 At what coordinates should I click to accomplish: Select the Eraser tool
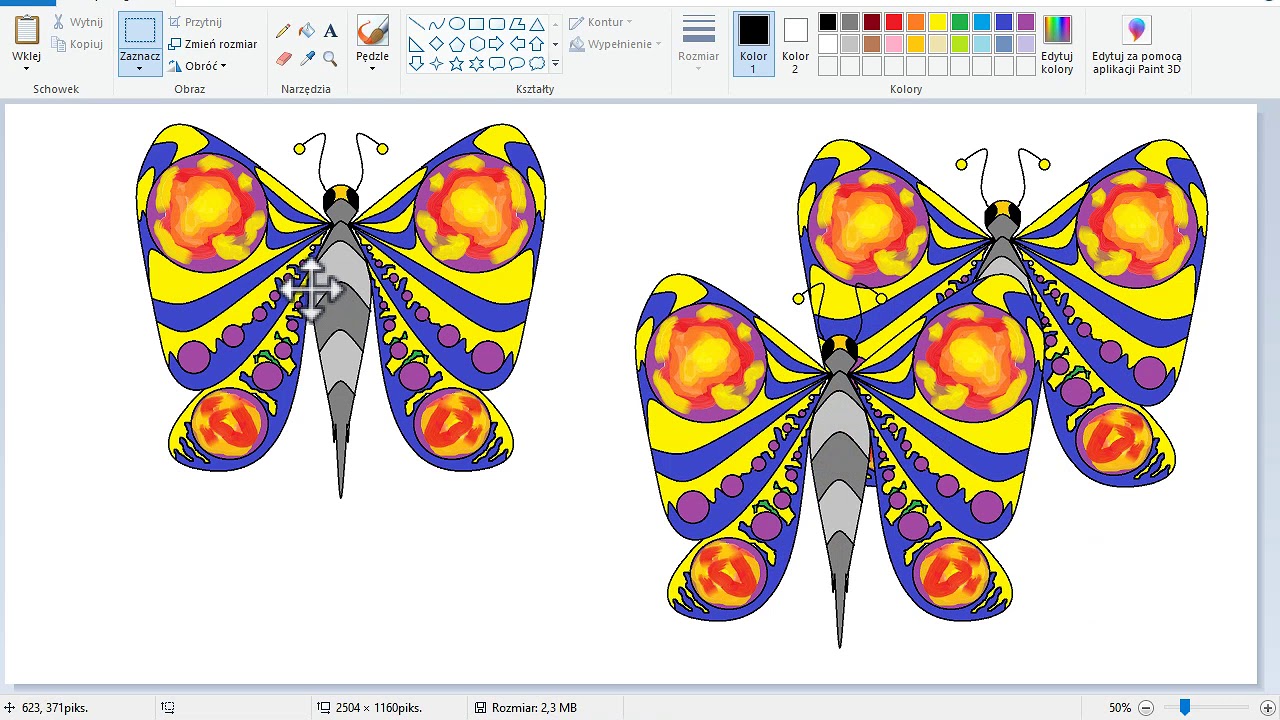click(283, 59)
